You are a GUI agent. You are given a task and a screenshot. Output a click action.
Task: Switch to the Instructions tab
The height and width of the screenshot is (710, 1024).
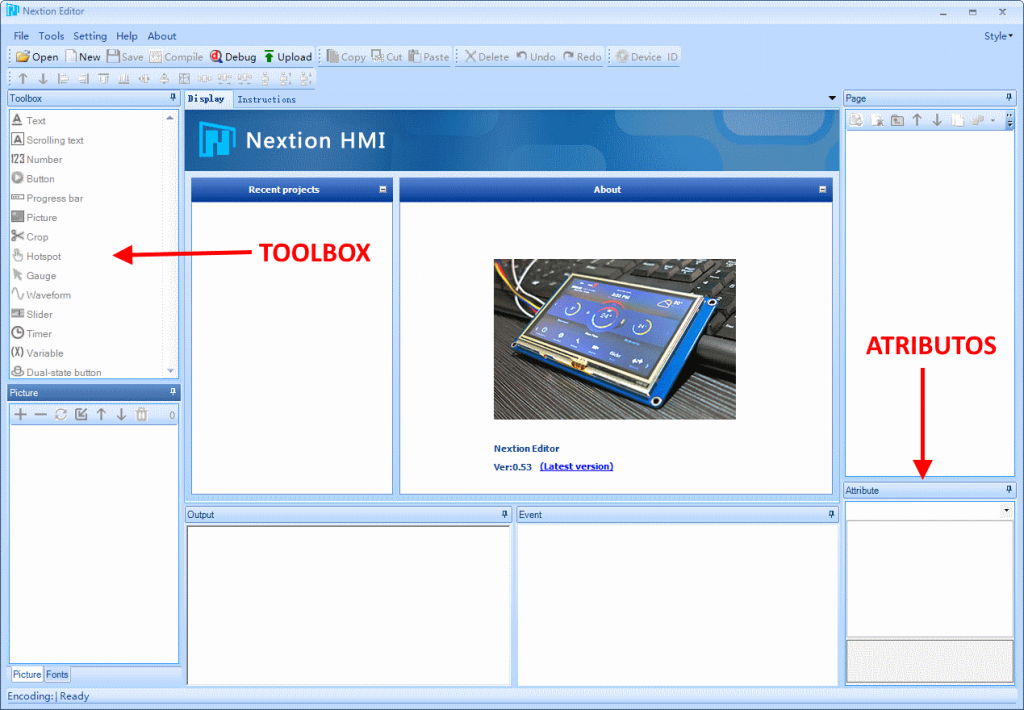tap(266, 99)
